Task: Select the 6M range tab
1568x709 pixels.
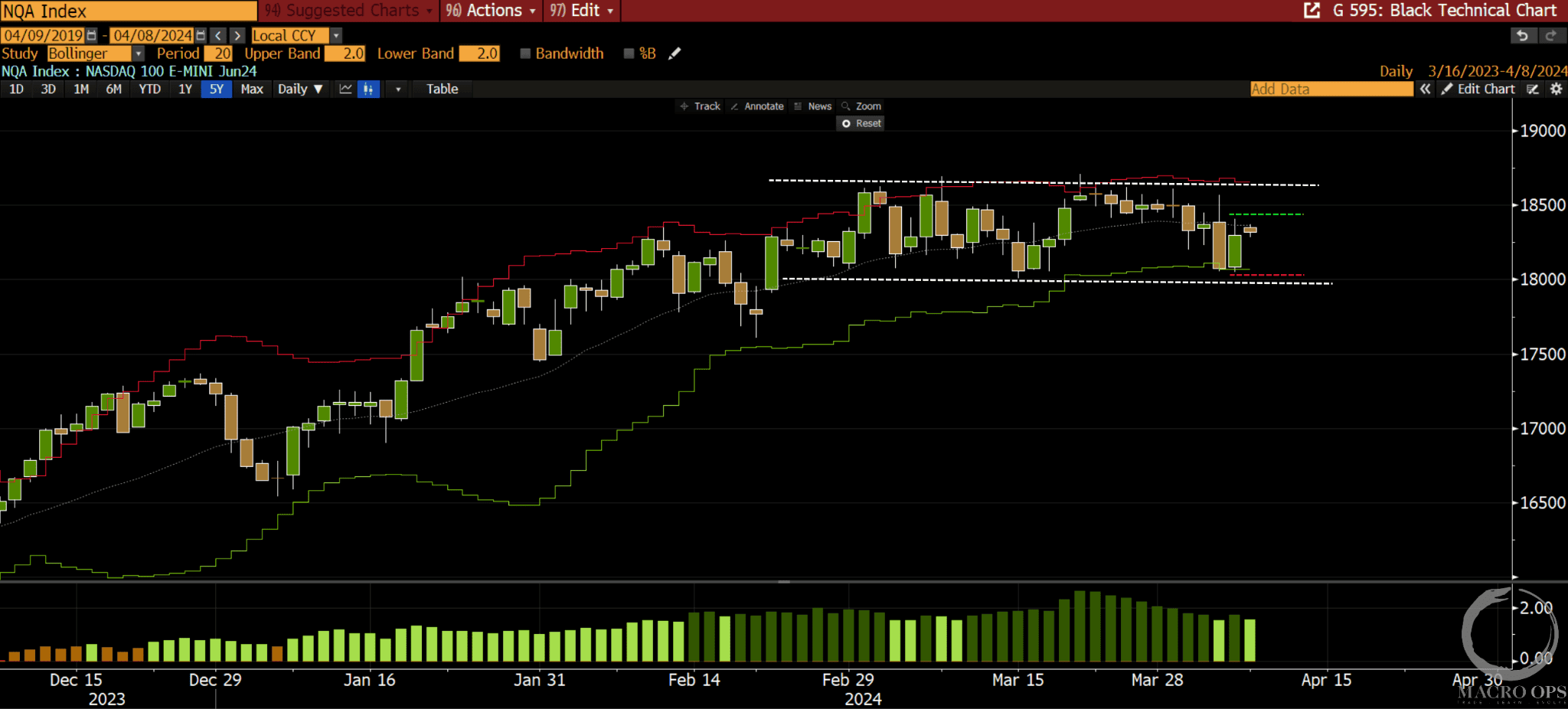Action: pos(114,89)
